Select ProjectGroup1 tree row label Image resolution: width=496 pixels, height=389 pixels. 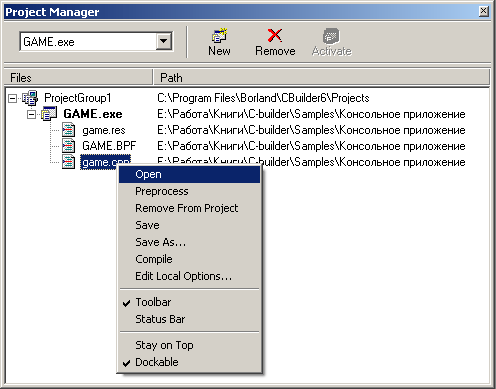(78, 98)
